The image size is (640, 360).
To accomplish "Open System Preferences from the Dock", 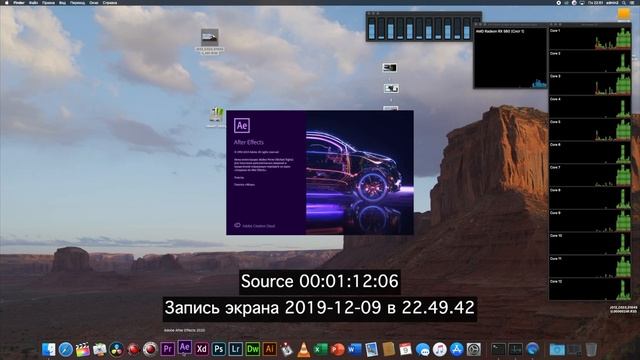I will click(x=473, y=349).
